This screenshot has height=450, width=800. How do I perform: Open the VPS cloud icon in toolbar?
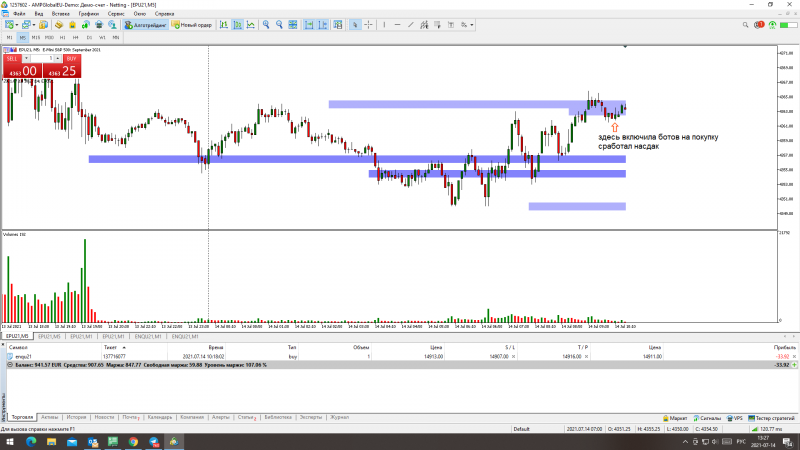[x=98, y=24]
